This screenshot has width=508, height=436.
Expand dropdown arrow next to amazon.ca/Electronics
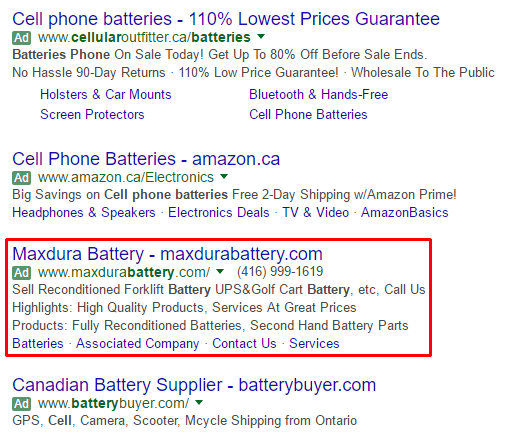coord(224,176)
